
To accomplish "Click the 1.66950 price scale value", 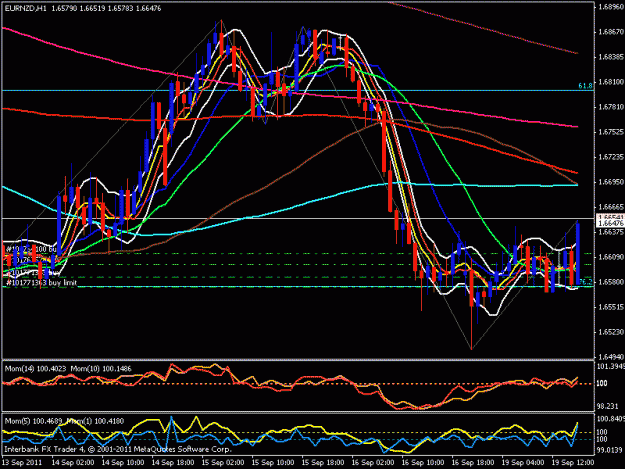I will [611, 182].
